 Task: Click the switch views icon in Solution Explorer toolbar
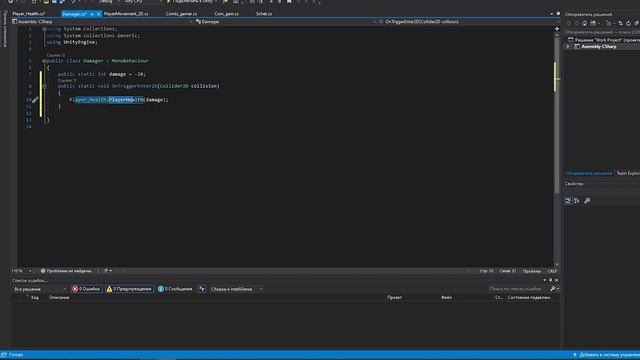tap(593, 23)
